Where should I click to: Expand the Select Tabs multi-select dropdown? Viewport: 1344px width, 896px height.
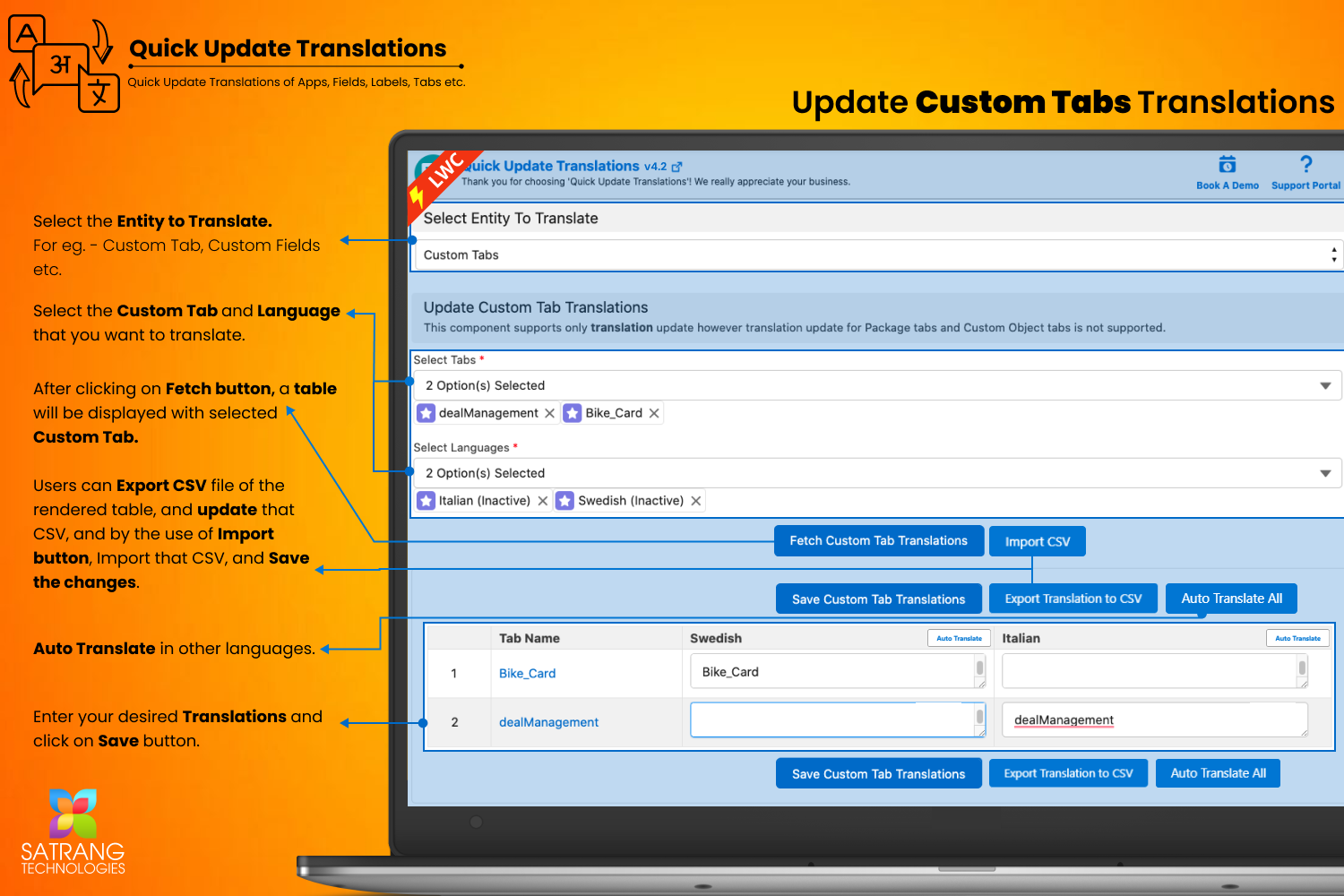pos(878,385)
